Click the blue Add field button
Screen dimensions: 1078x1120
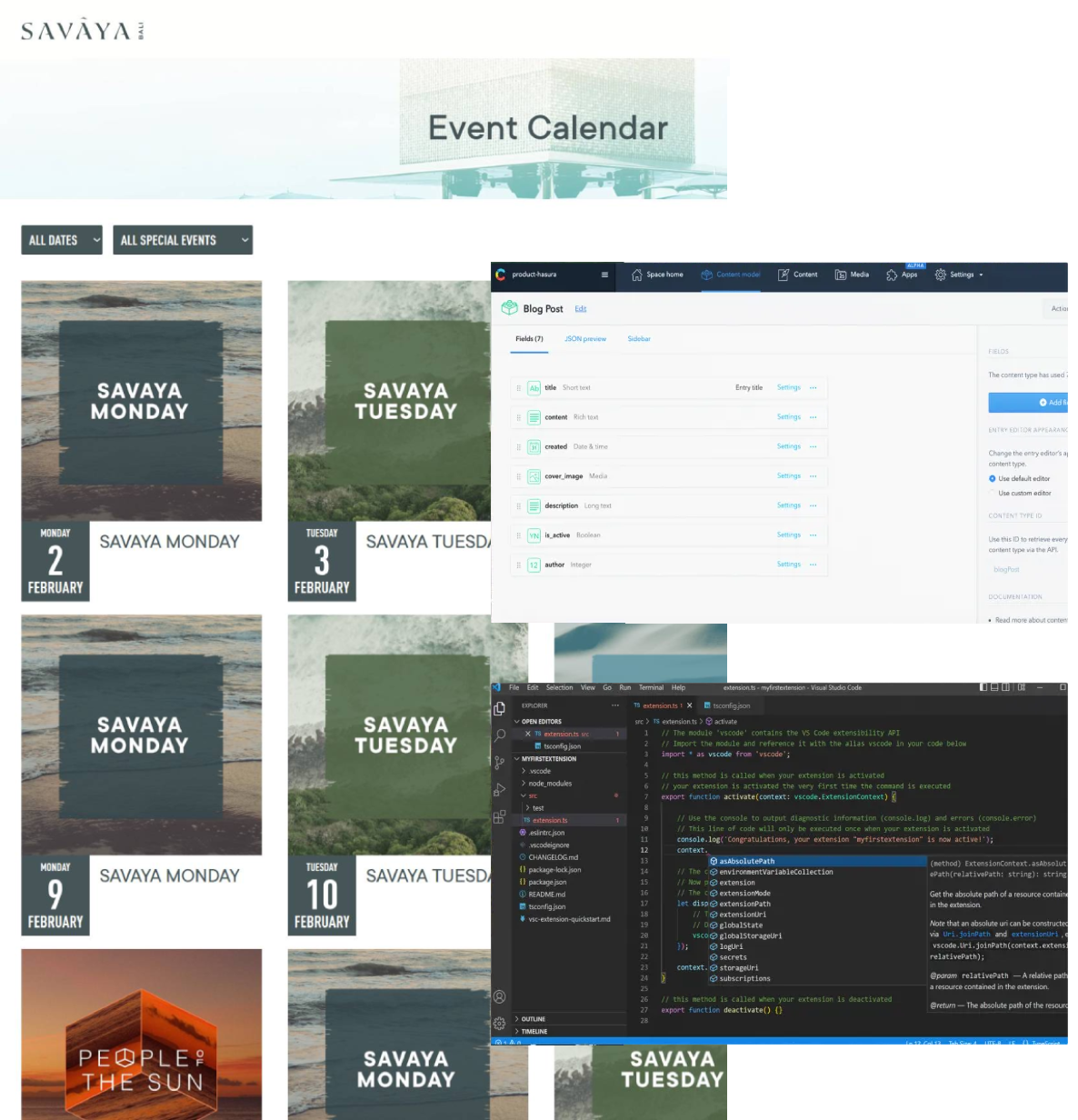pyautogui.click(x=1028, y=402)
